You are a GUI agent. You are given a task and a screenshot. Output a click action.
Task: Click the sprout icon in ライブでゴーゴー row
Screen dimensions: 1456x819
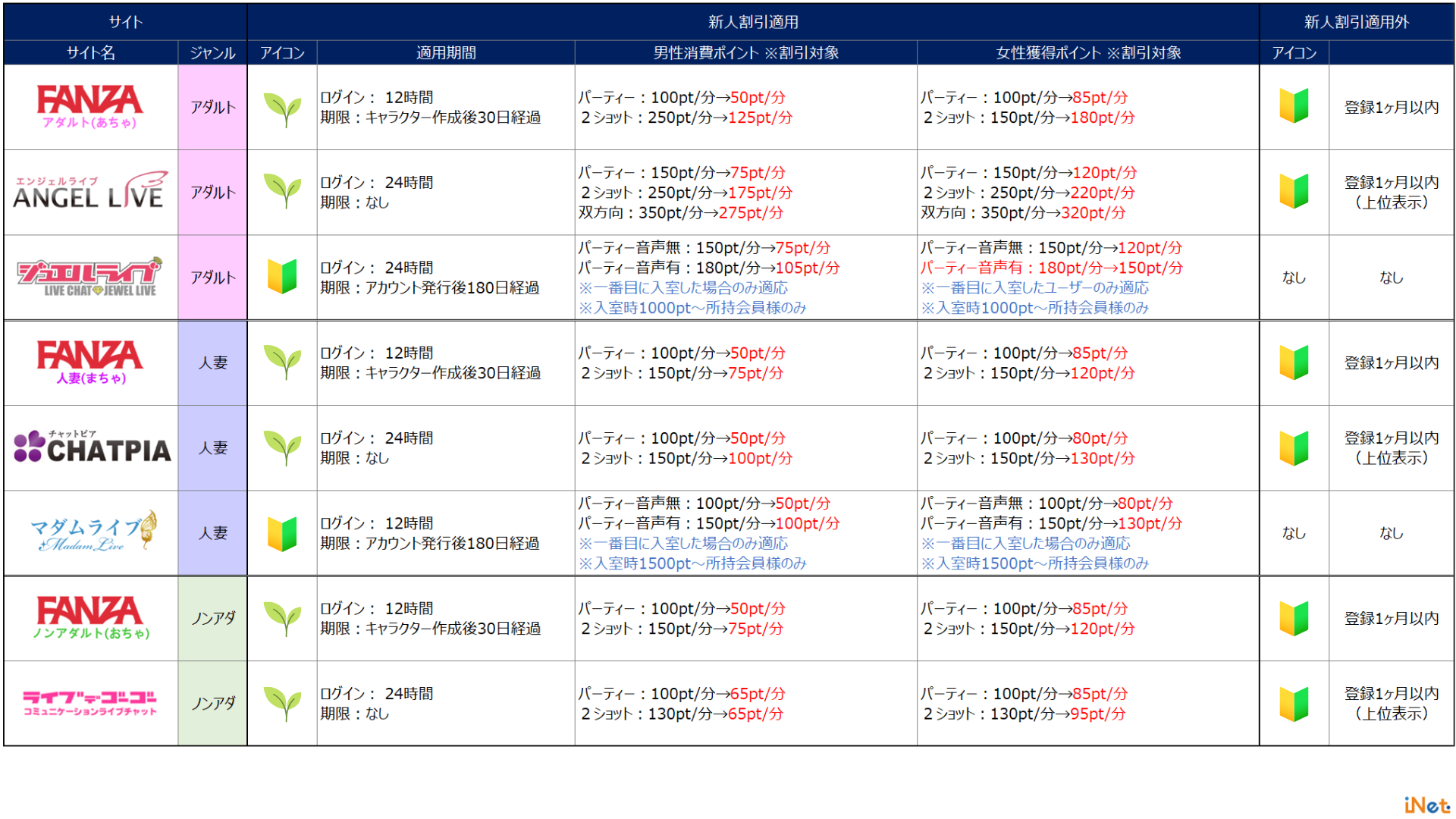(x=282, y=703)
